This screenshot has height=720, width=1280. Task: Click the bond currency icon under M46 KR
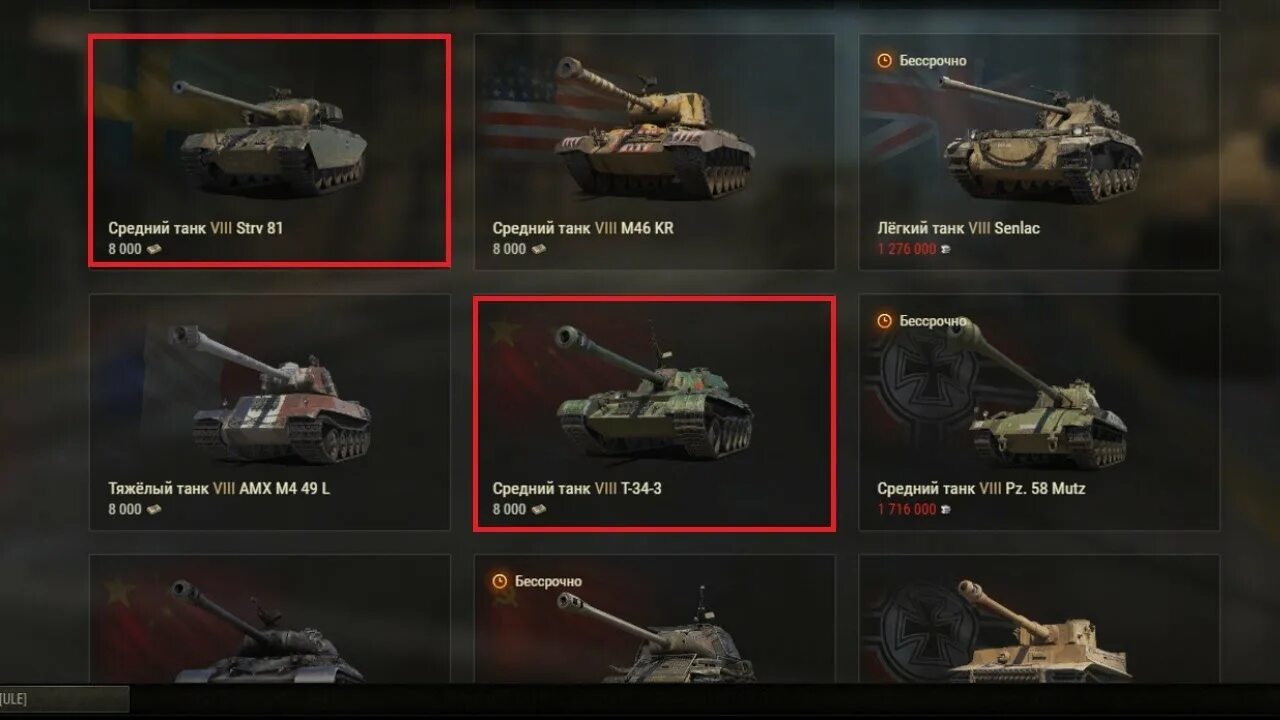coord(538,249)
